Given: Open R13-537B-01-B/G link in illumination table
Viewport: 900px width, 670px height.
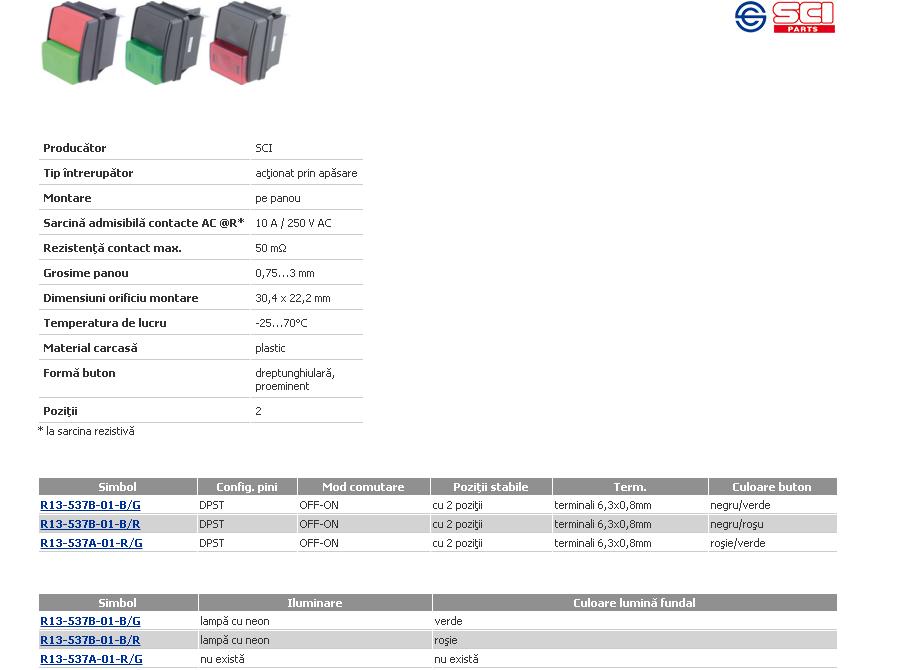Looking at the screenshot, I should tap(90, 621).
